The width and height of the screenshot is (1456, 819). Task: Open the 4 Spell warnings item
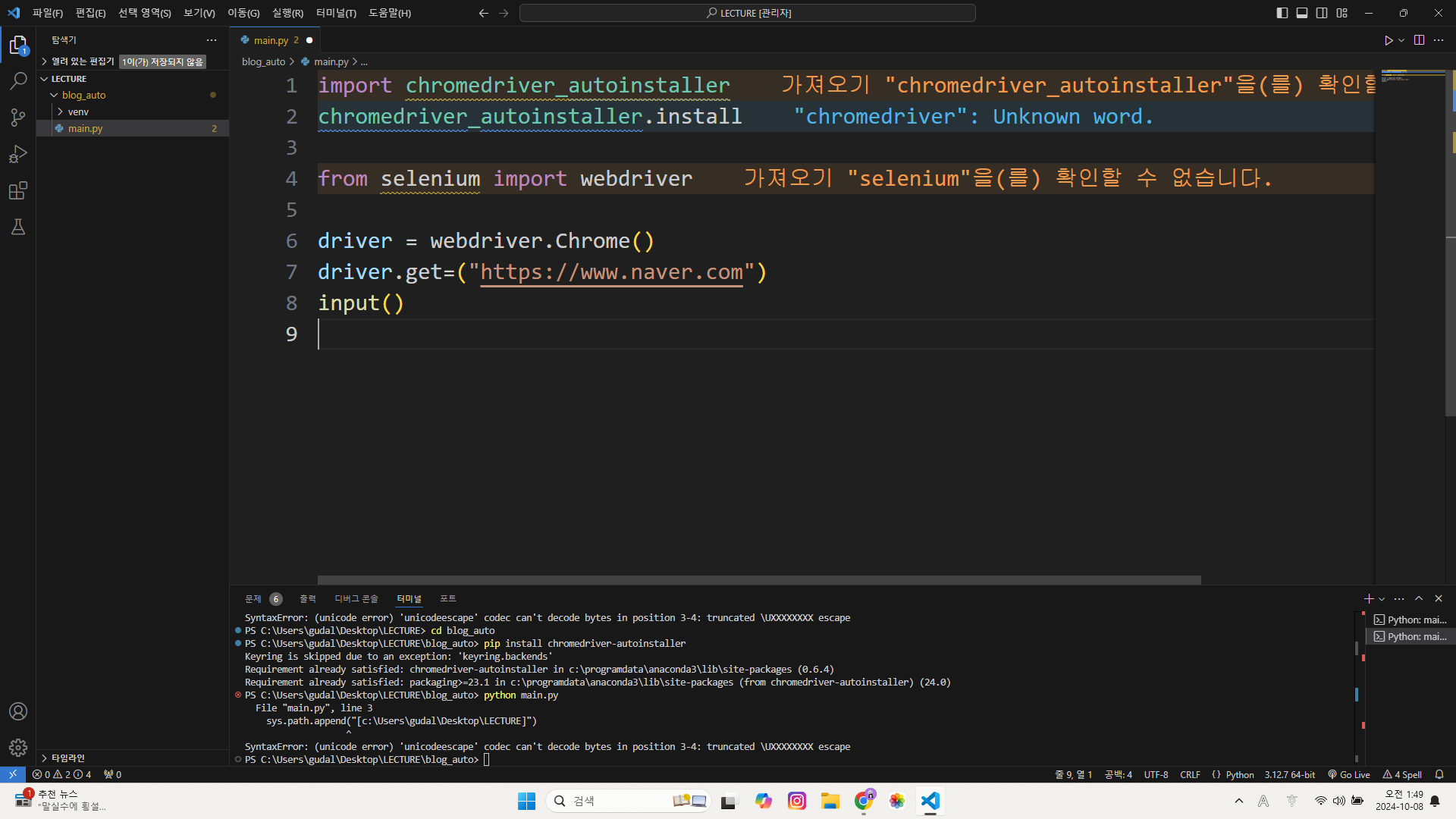click(1402, 774)
